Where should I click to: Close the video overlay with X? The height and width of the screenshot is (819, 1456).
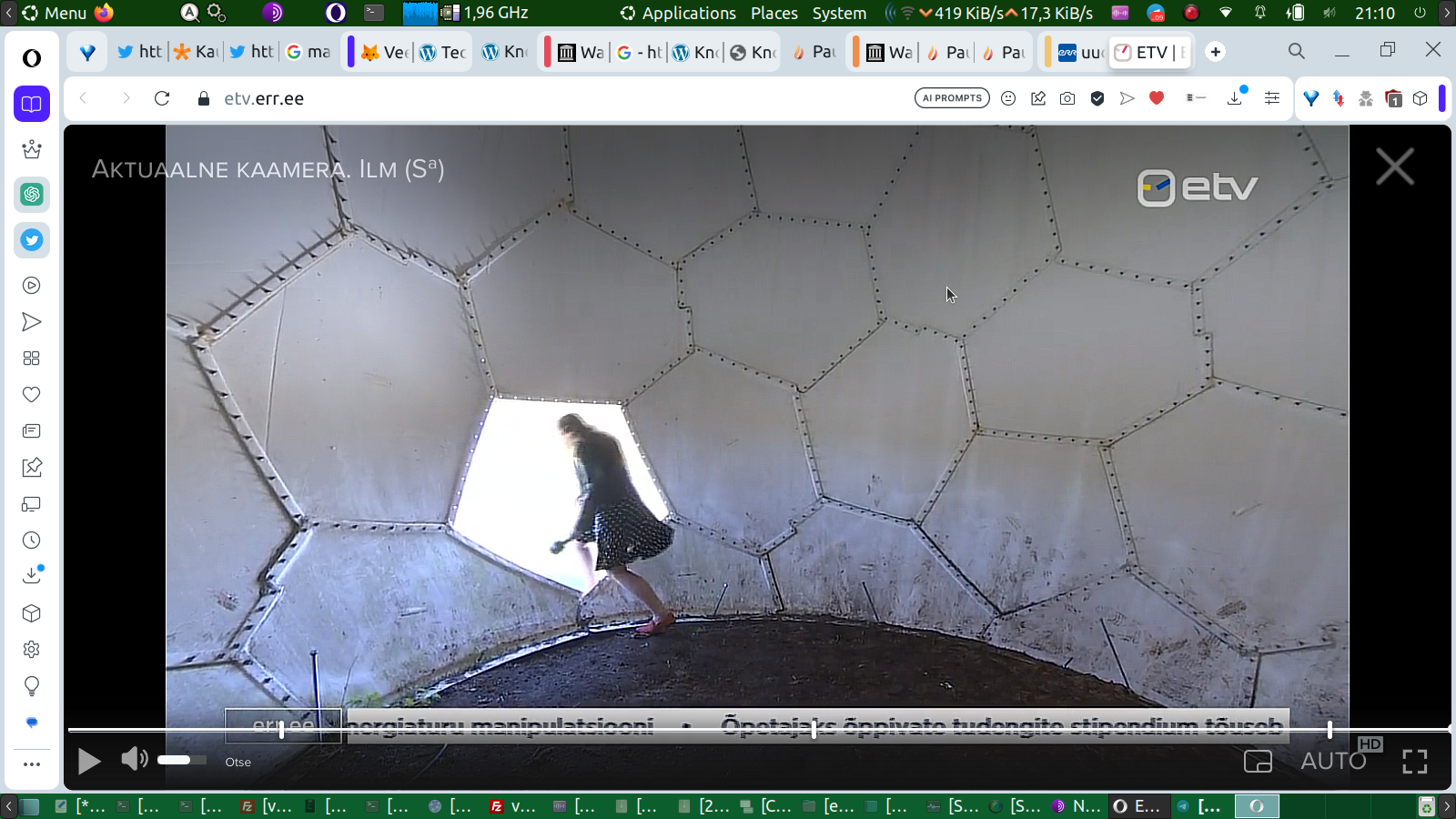[x=1394, y=167]
